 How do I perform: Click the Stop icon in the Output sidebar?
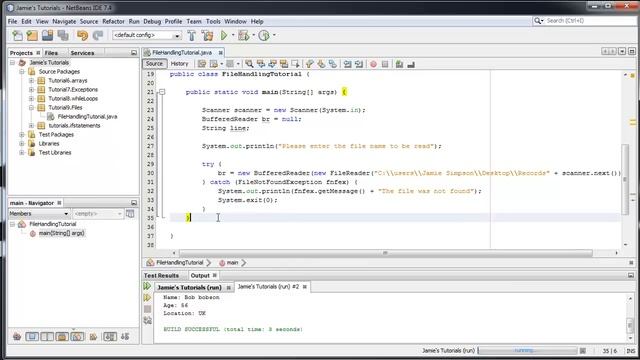pyautogui.click(x=147, y=309)
